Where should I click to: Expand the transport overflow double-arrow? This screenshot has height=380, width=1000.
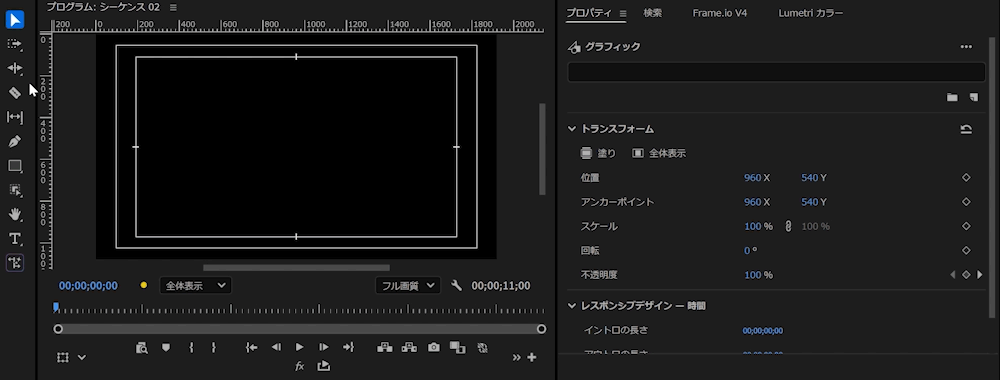517,358
